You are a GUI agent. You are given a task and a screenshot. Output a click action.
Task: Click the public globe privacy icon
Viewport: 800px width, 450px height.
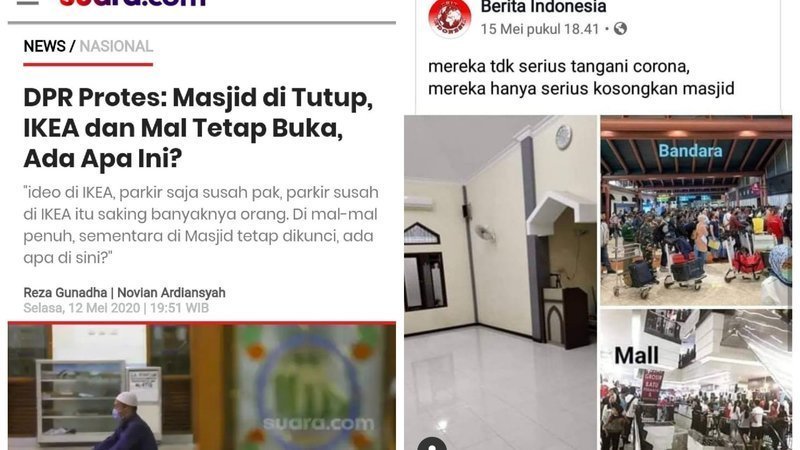[620, 29]
